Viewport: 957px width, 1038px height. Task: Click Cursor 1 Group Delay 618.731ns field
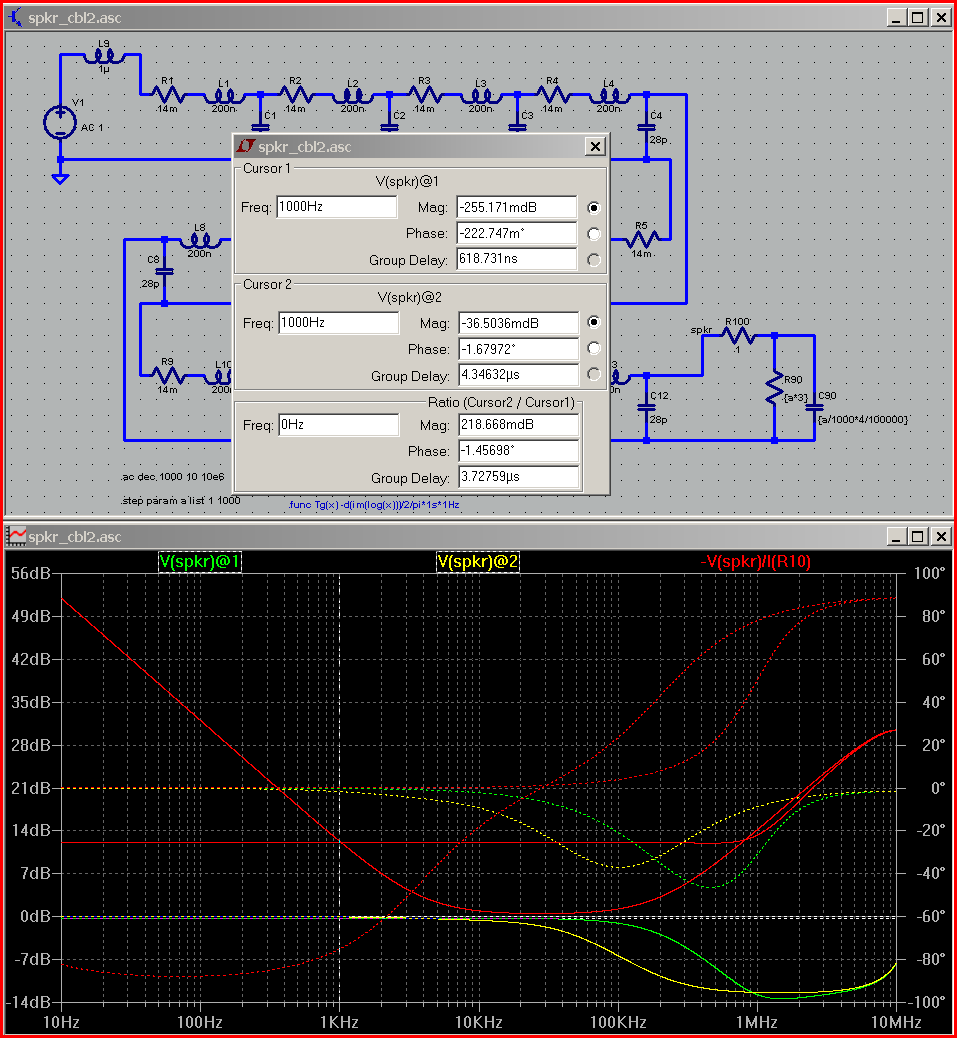click(517, 259)
